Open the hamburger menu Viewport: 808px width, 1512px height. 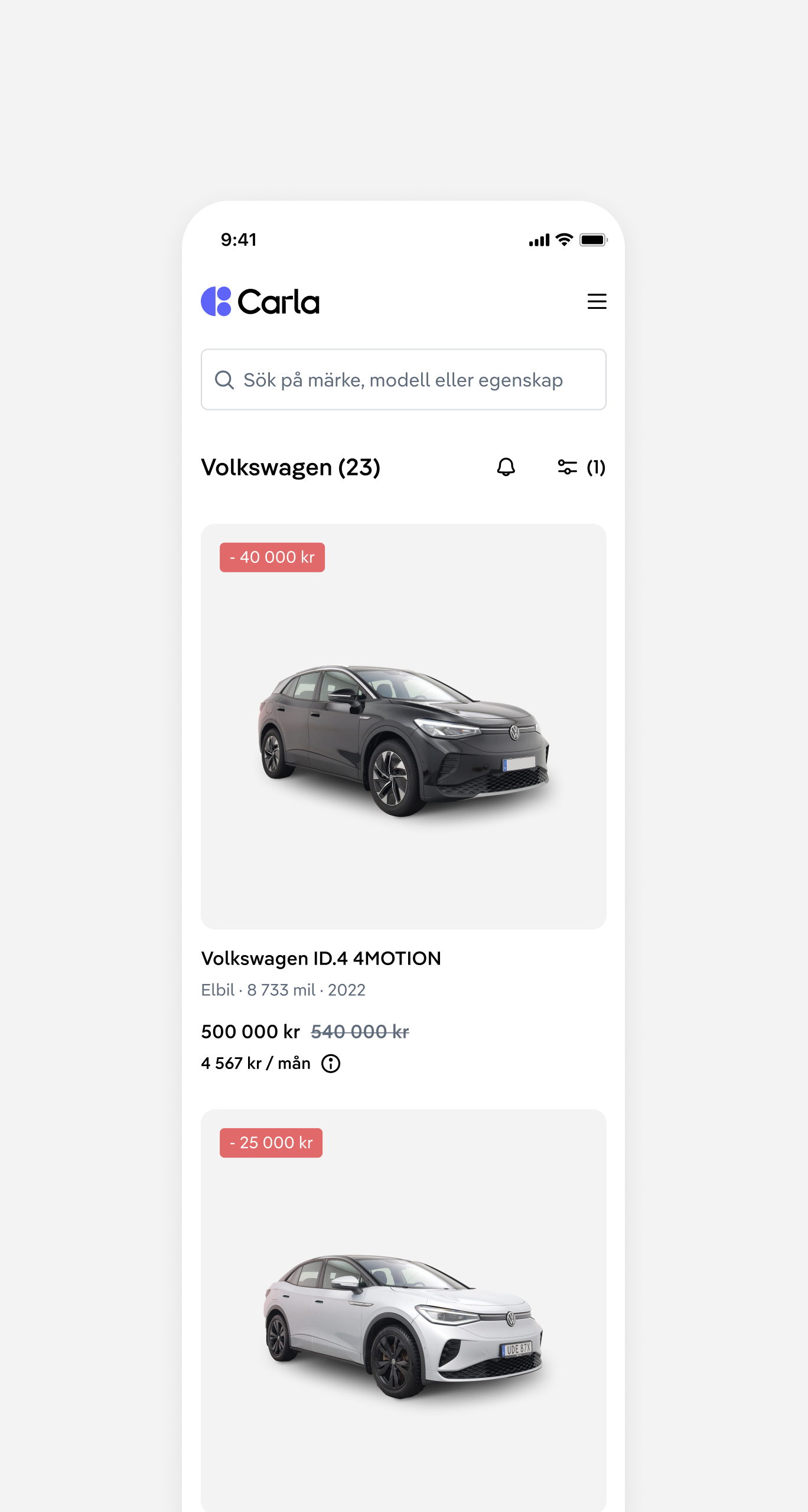tap(597, 301)
